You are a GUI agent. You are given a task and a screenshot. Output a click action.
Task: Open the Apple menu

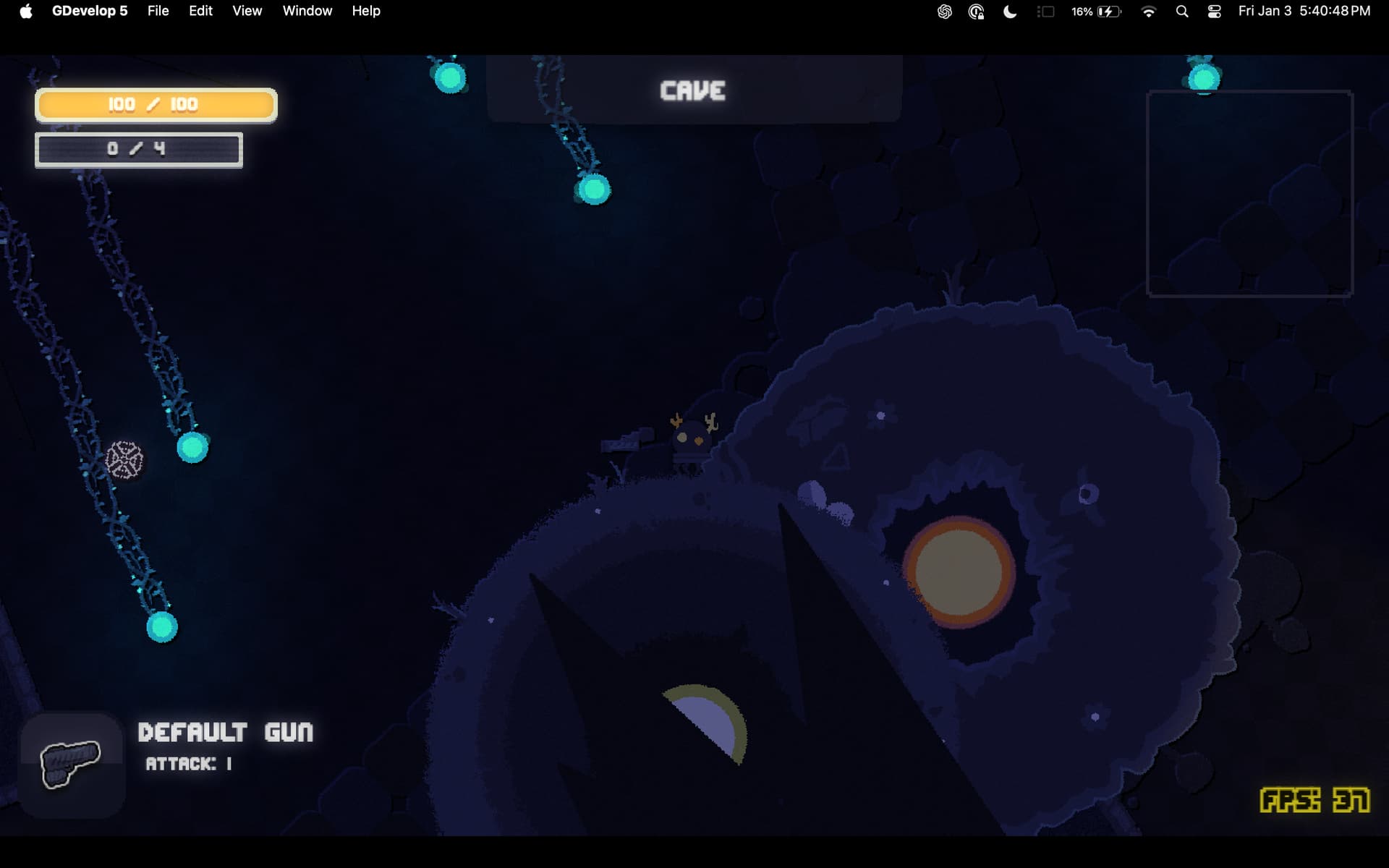click(x=26, y=11)
